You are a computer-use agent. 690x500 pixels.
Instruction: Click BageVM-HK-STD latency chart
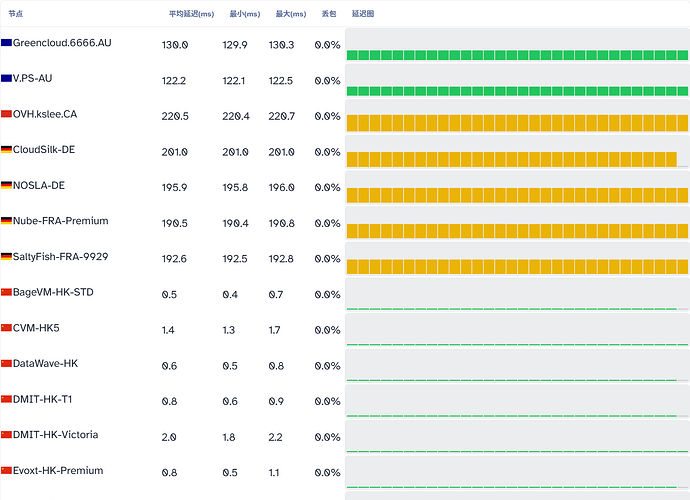pyautogui.click(x=517, y=294)
